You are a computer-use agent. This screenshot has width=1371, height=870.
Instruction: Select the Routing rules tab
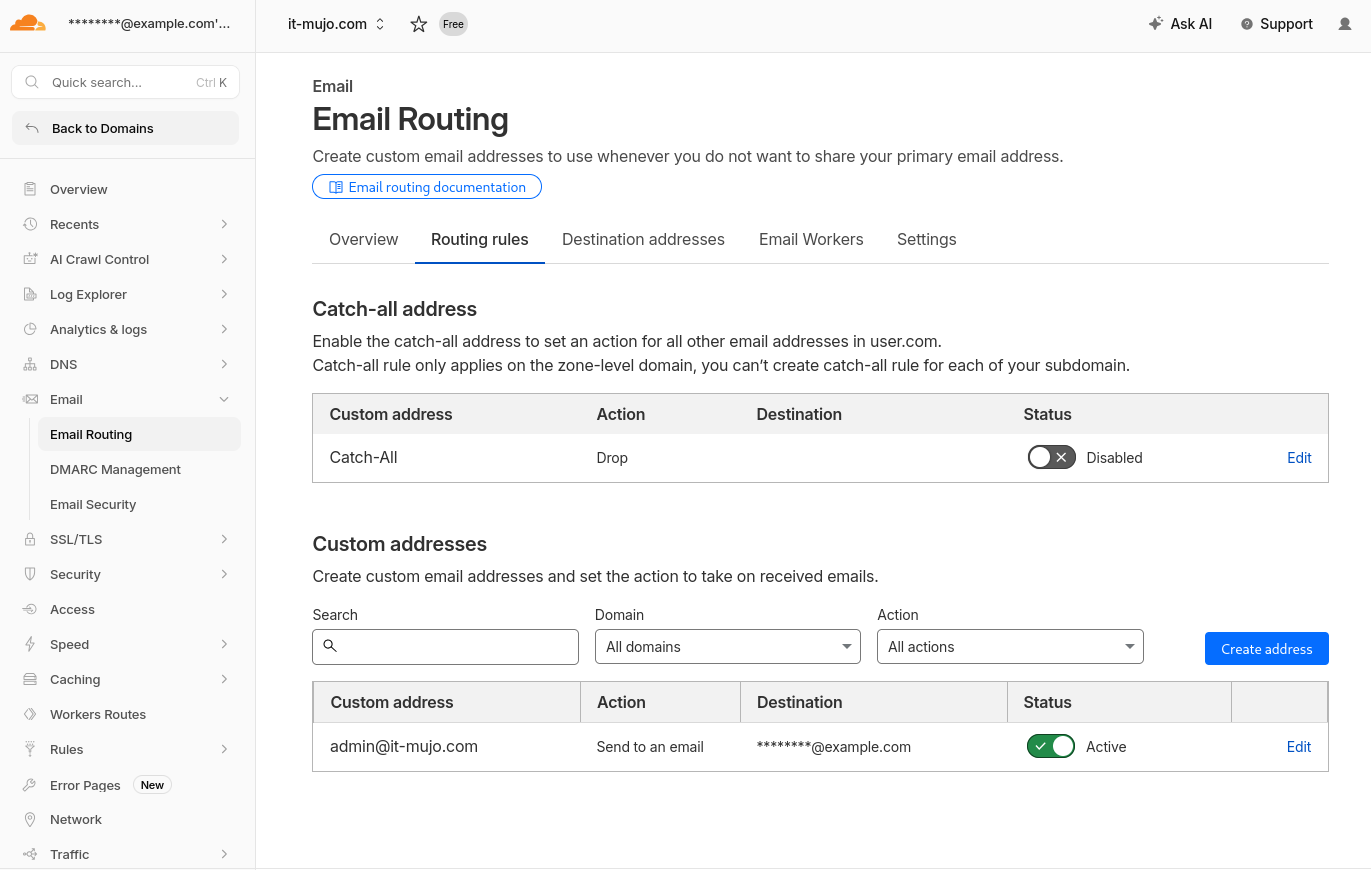coord(480,239)
